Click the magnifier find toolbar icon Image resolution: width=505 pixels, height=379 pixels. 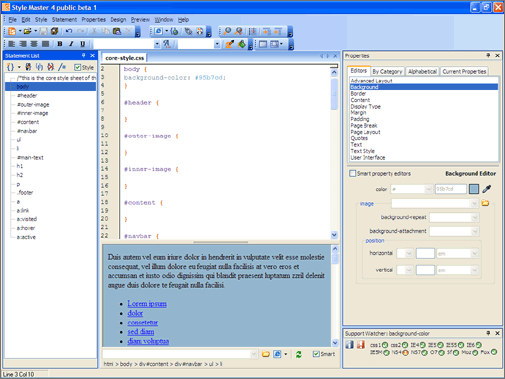coord(227,31)
